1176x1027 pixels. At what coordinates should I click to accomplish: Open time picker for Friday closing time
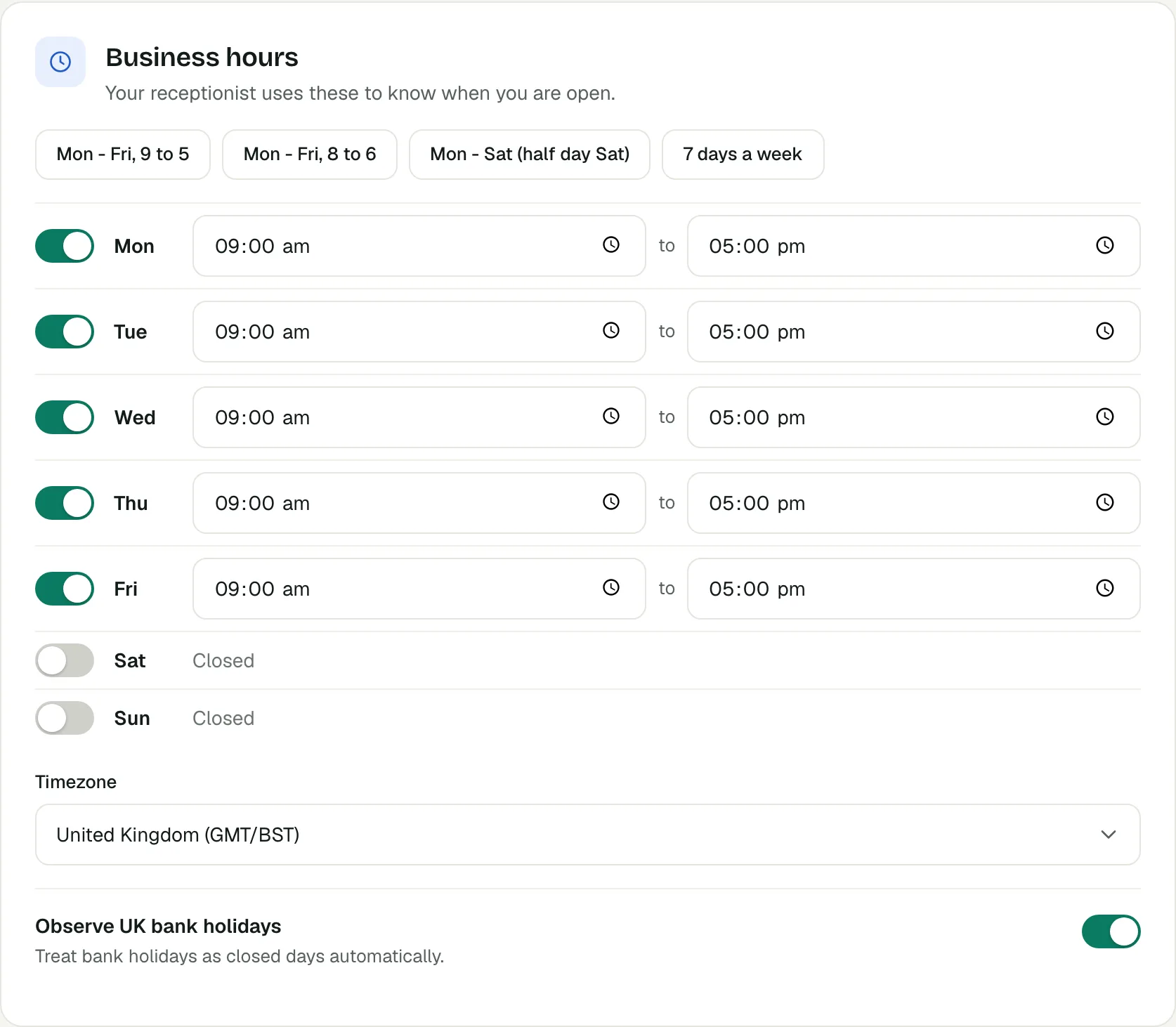coord(1105,588)
